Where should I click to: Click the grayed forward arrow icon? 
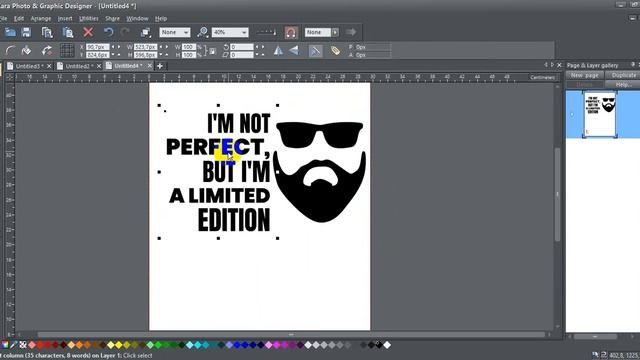coord(351,32)
